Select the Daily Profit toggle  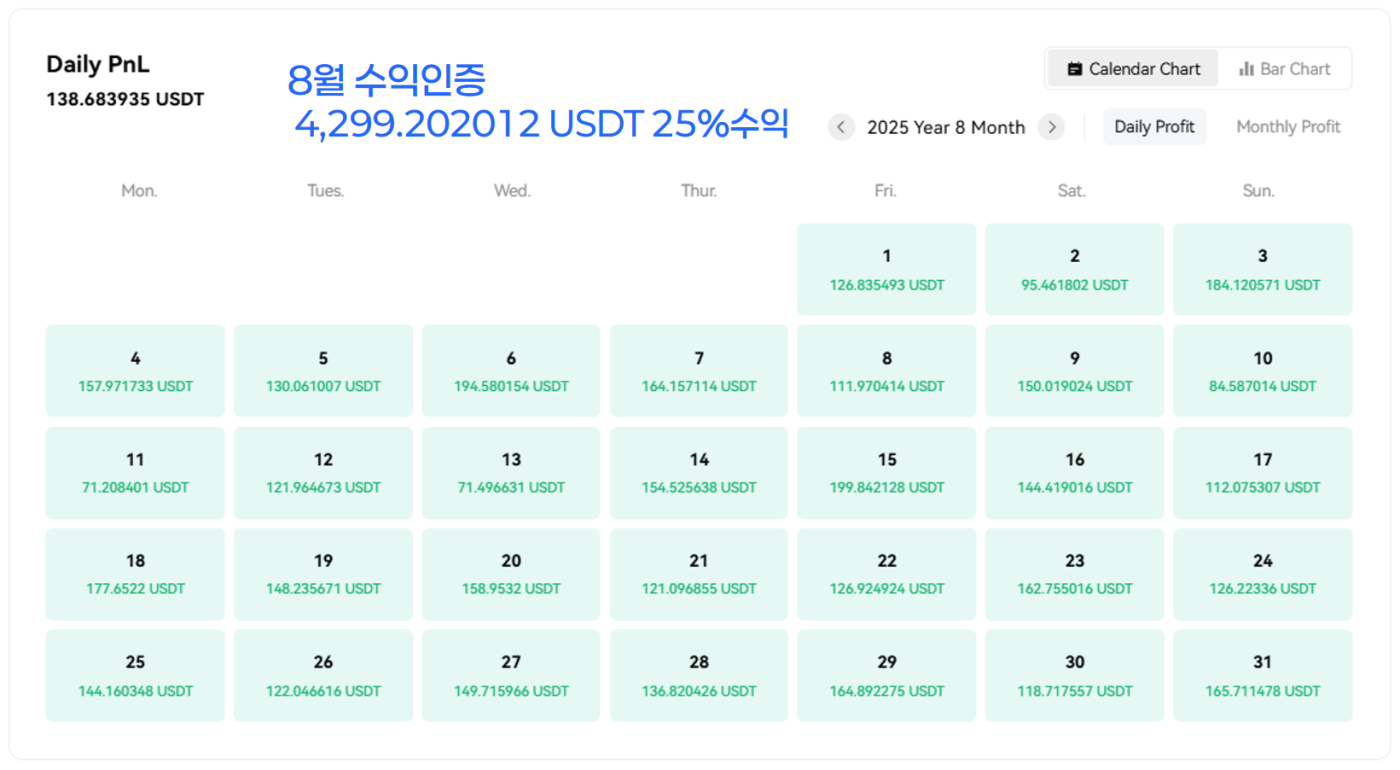pos(1154,127)
